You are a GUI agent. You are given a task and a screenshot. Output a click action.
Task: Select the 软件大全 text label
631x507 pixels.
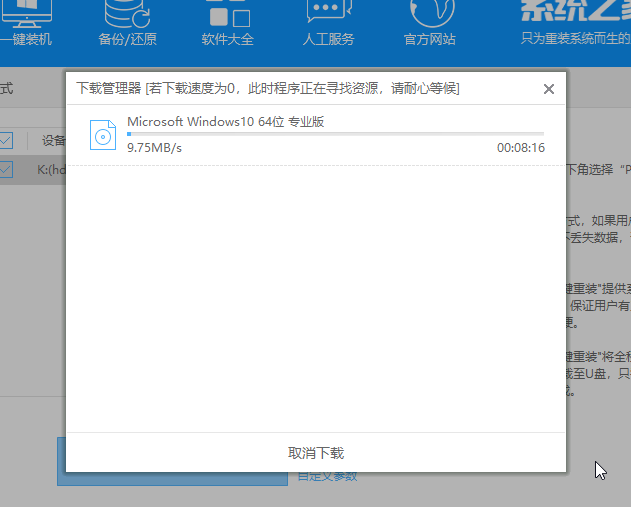click(227, 40)
